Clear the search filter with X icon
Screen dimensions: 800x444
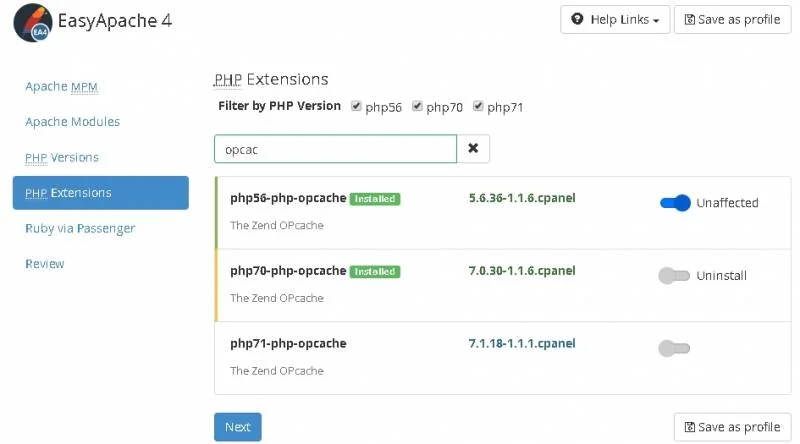point(473,148)
